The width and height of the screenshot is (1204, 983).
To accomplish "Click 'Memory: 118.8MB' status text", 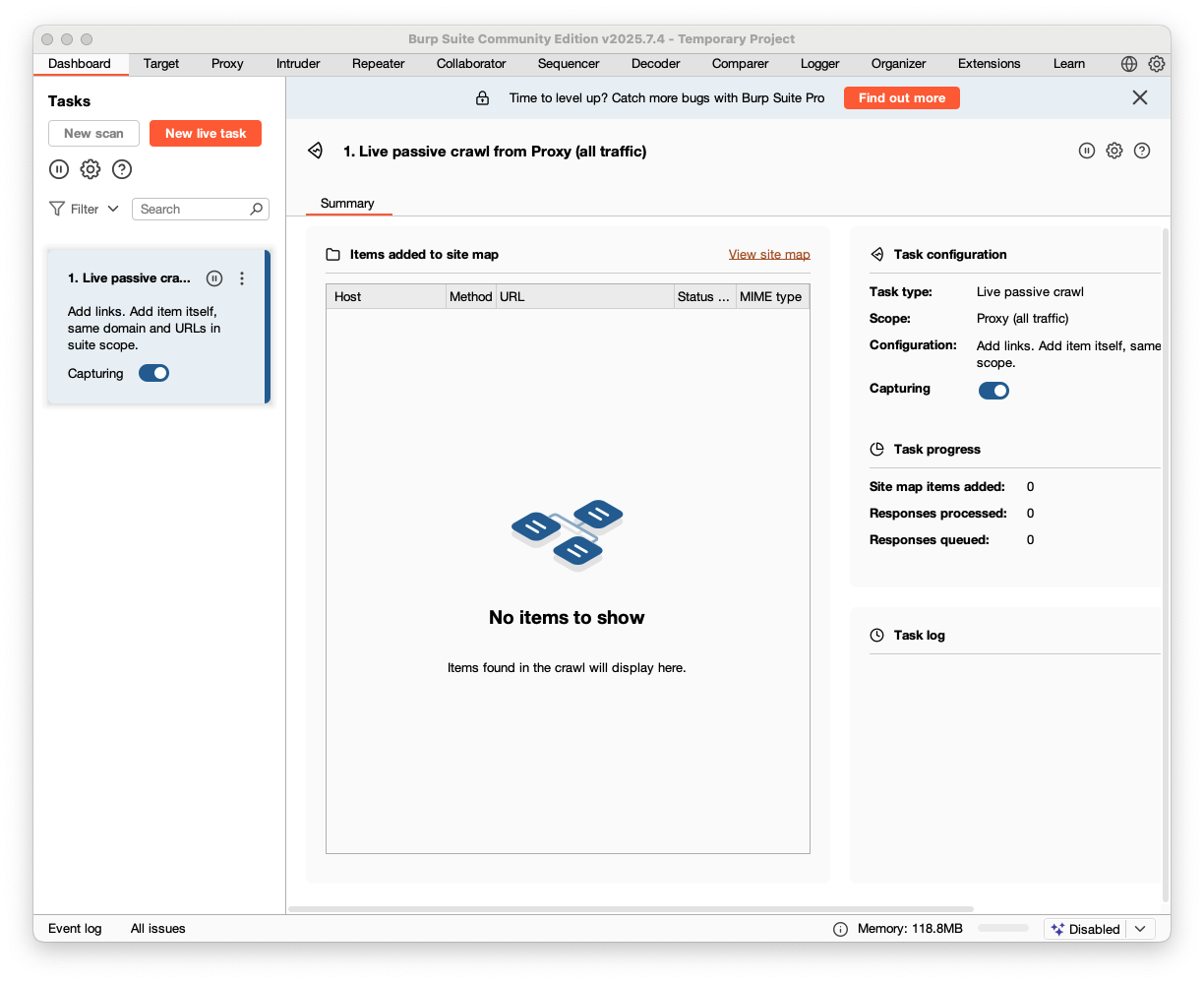I will click(x=910, y=929).
